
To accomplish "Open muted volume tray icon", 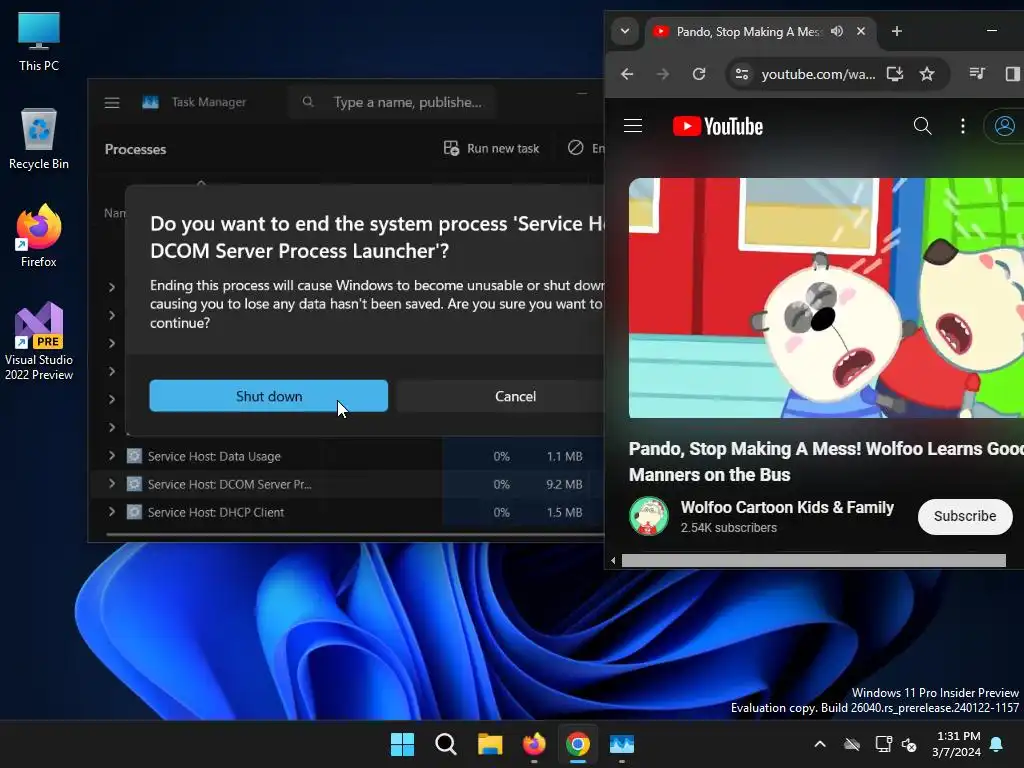I will [909, 744].
